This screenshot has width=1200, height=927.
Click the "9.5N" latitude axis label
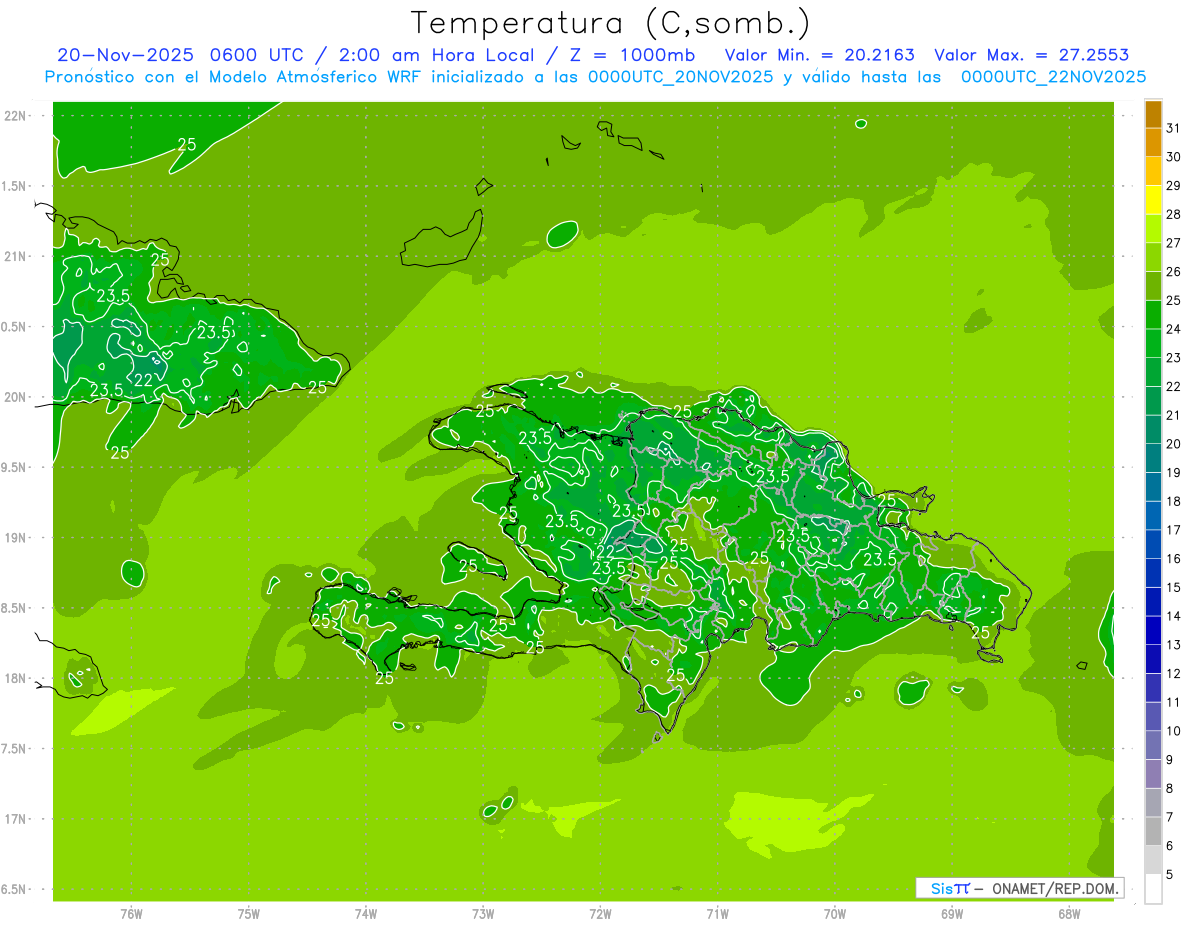coord(13,468)
